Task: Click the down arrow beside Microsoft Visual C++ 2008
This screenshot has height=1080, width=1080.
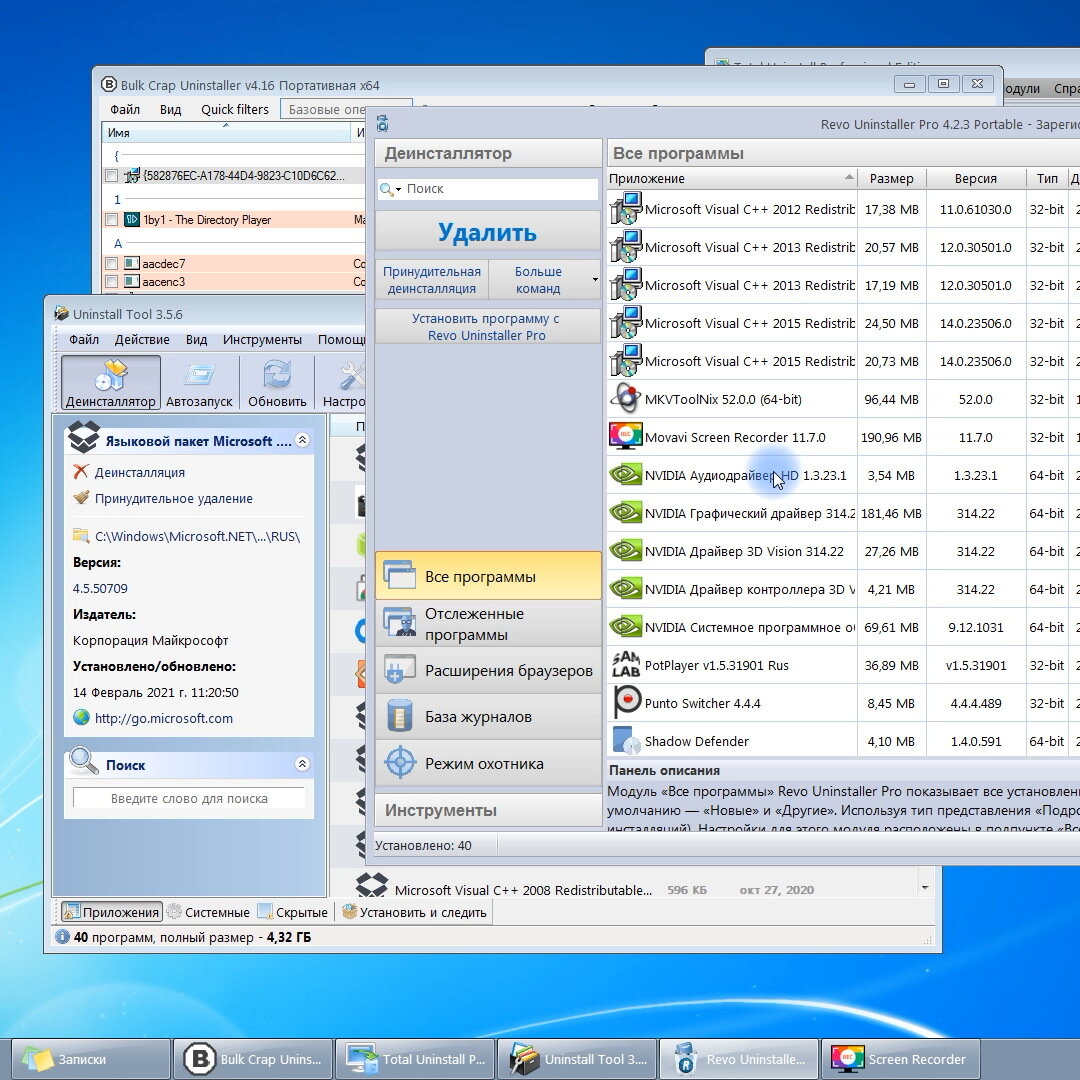Action: [x=924, y=889]
